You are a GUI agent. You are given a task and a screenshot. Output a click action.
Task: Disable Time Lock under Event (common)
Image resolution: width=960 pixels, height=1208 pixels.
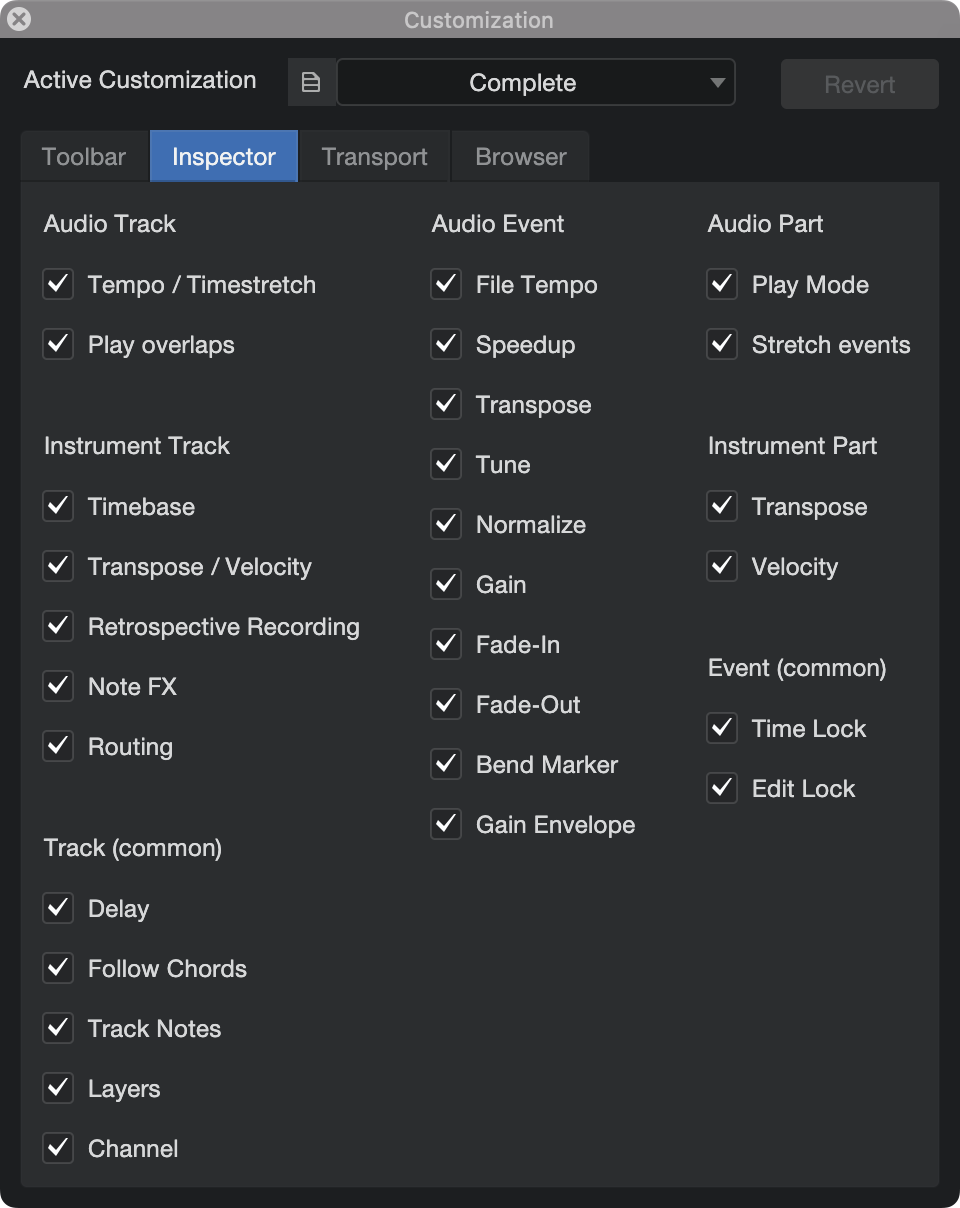tap(722, 729)
